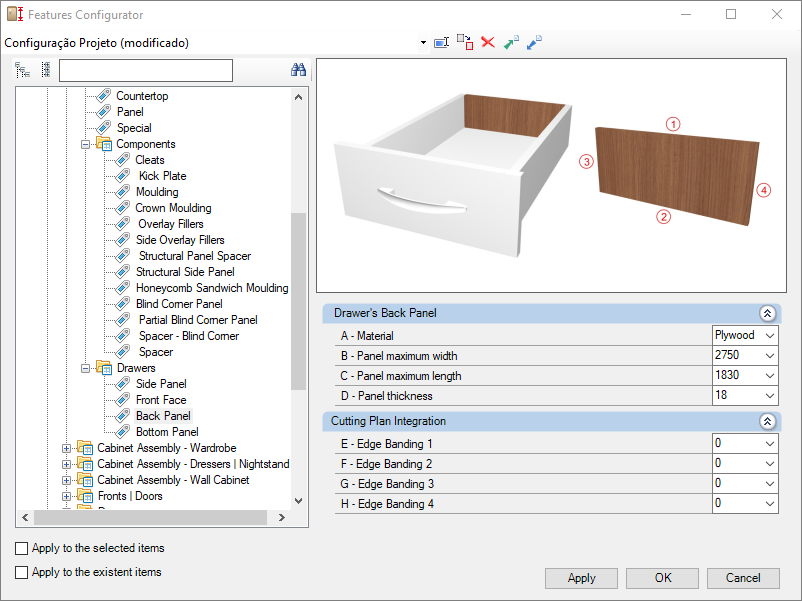802x601 pixels.
Task: Select Bottom Panel under Drawers
Action: tap(167, 432)
